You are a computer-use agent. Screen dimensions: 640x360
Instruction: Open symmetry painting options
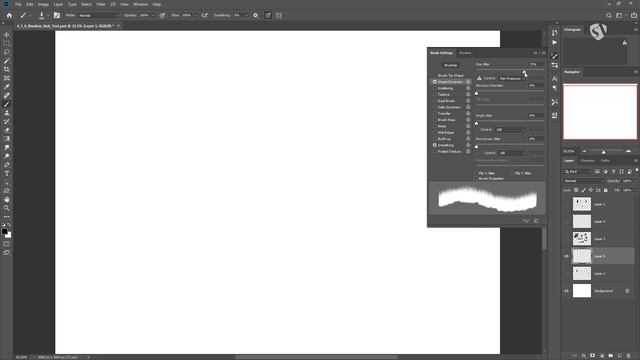pos(279,16)
